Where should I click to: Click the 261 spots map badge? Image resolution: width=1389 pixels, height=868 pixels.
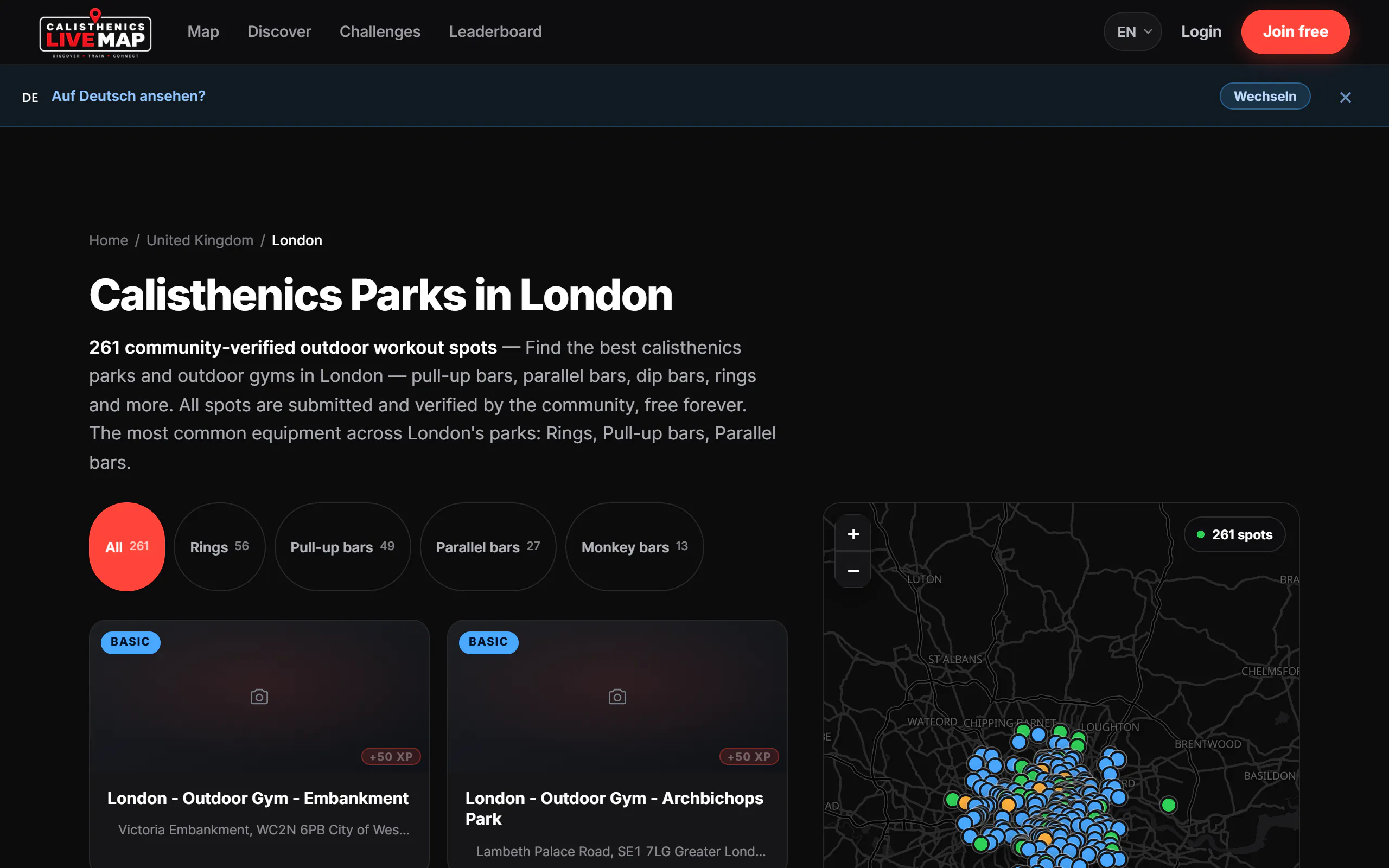[1234, 534]
